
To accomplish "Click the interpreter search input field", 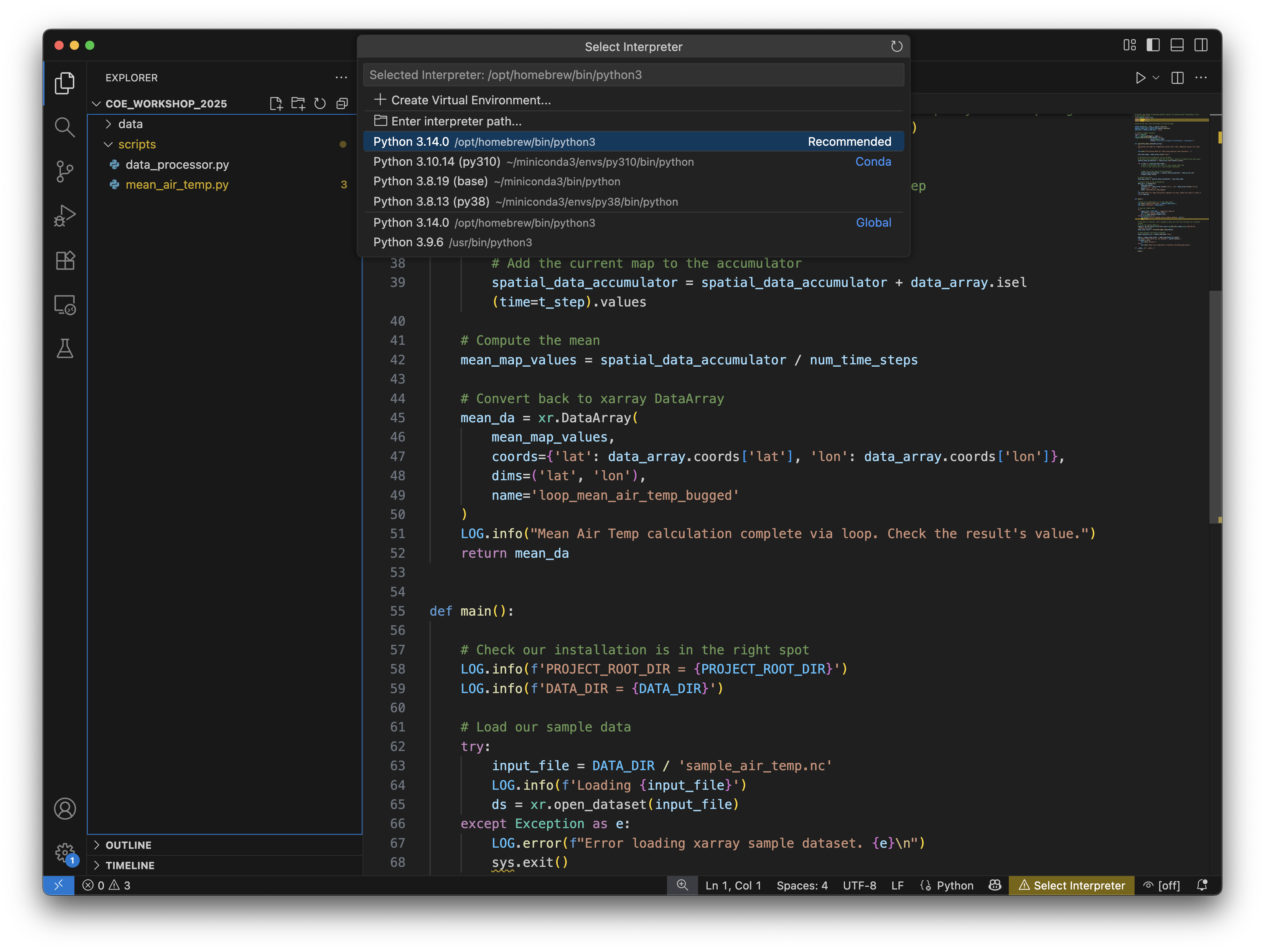I will (x=633, y=75).
